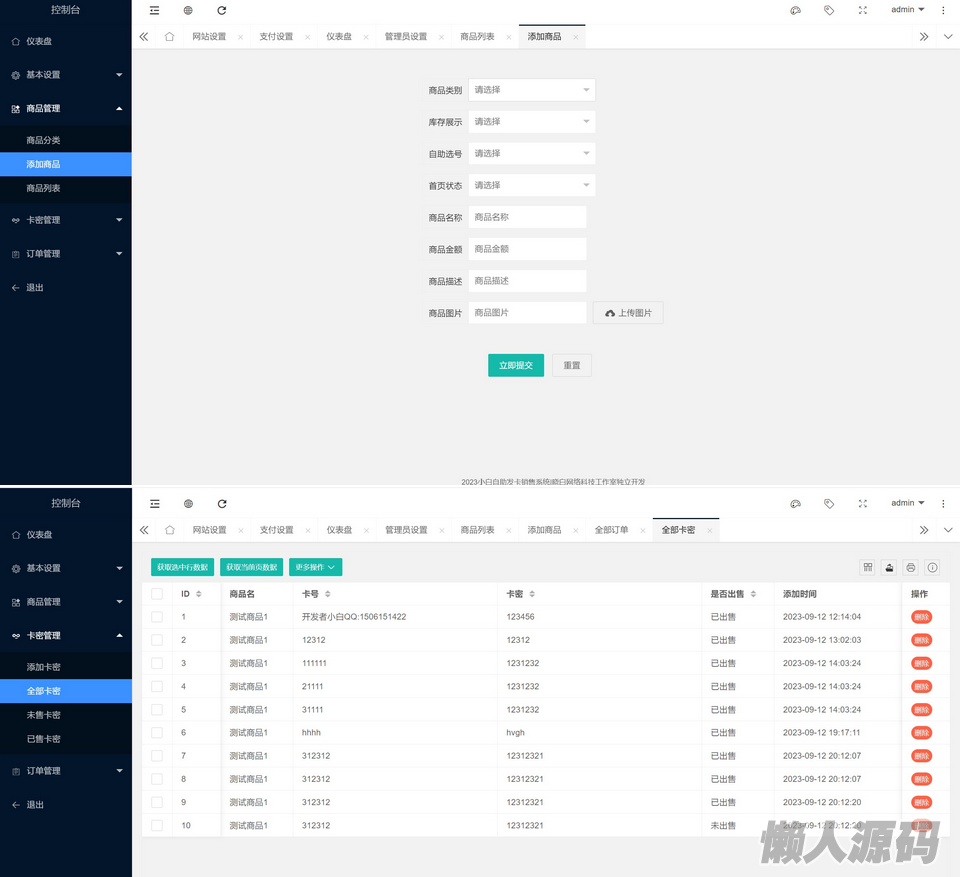Close the 添加商品 tab on 添加商品 page
This screenshot has width=960, height=877.
(x=576, y=37)
